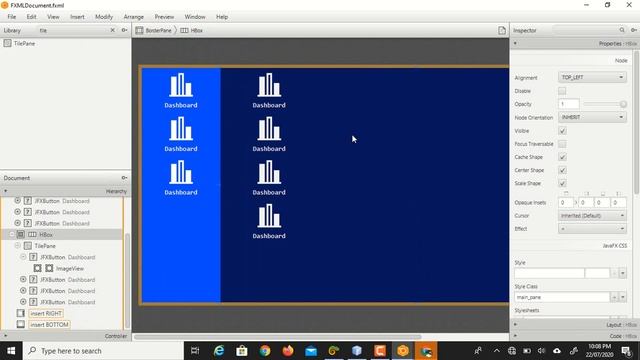The width and height of the screenshot is (640, 360).
Task: Open the Alignment TOP_LEFT dropdown
Action: pyautogui.click(x=592, y=77)
